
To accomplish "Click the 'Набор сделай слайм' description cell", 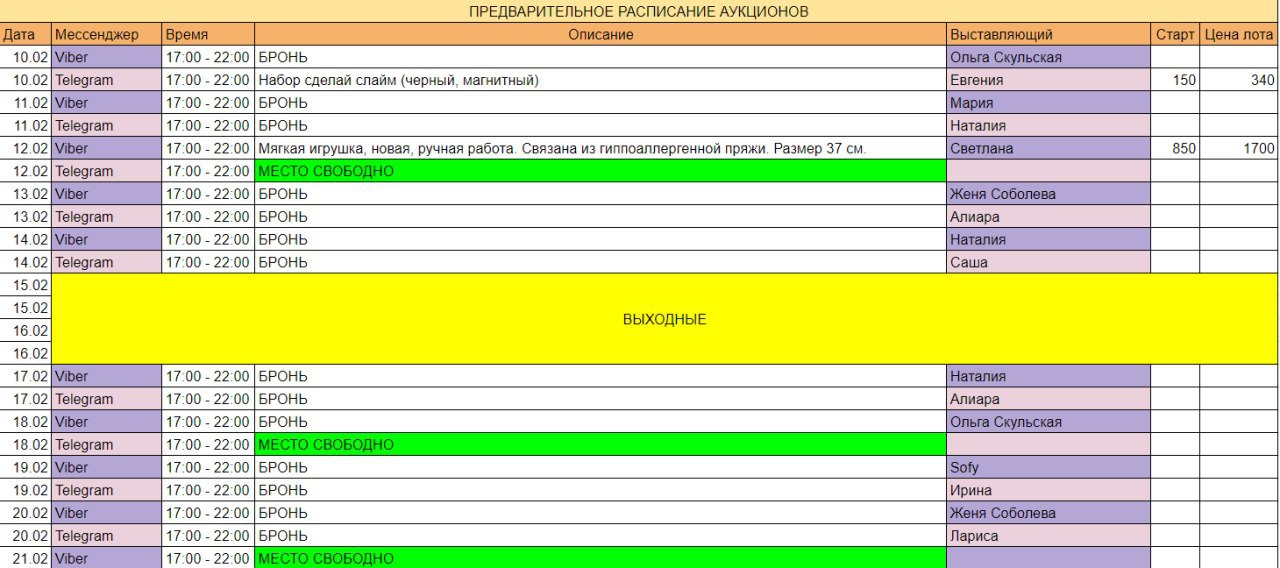I will 601,80.
